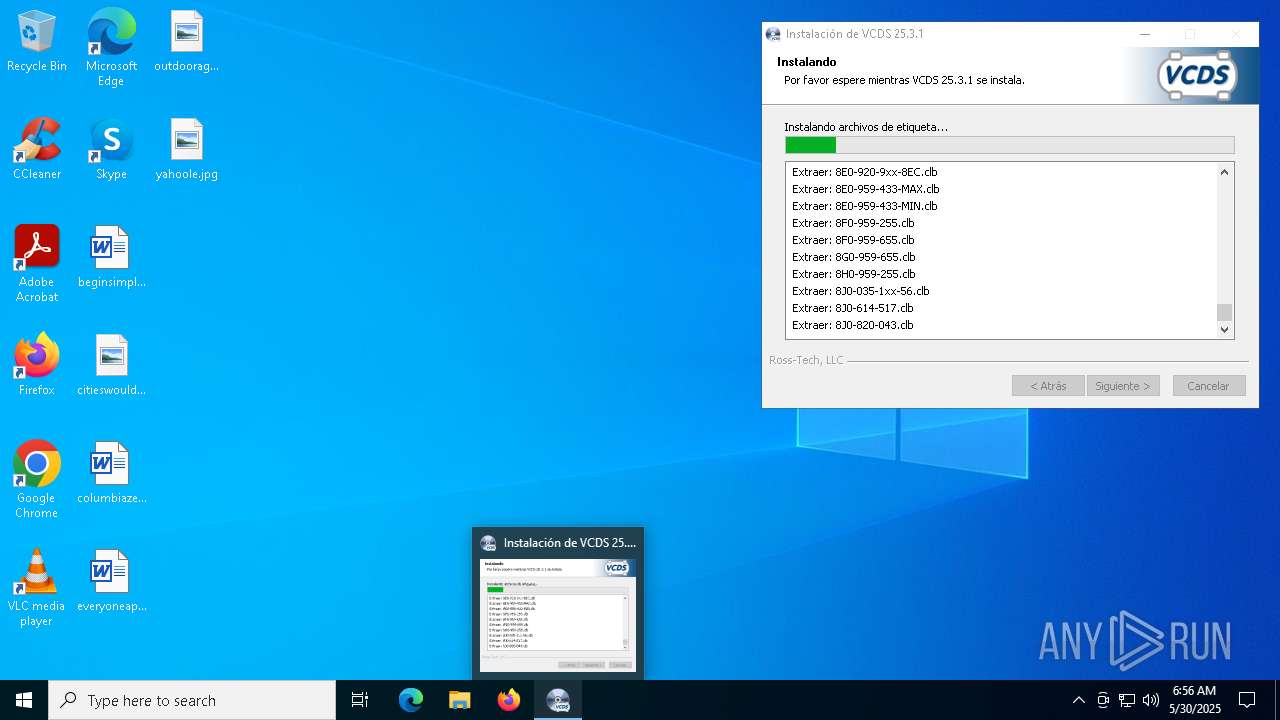
Task: Click the installer title bar system icon
Action: click(773, 34)
